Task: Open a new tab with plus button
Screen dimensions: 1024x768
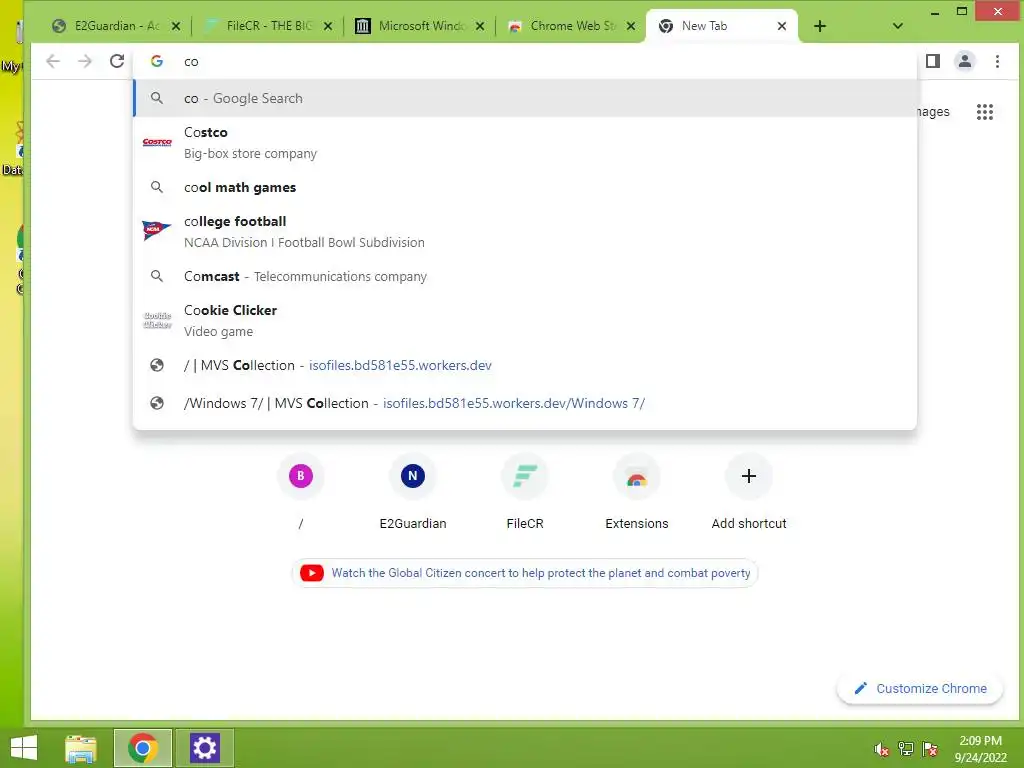Action: 820,26
